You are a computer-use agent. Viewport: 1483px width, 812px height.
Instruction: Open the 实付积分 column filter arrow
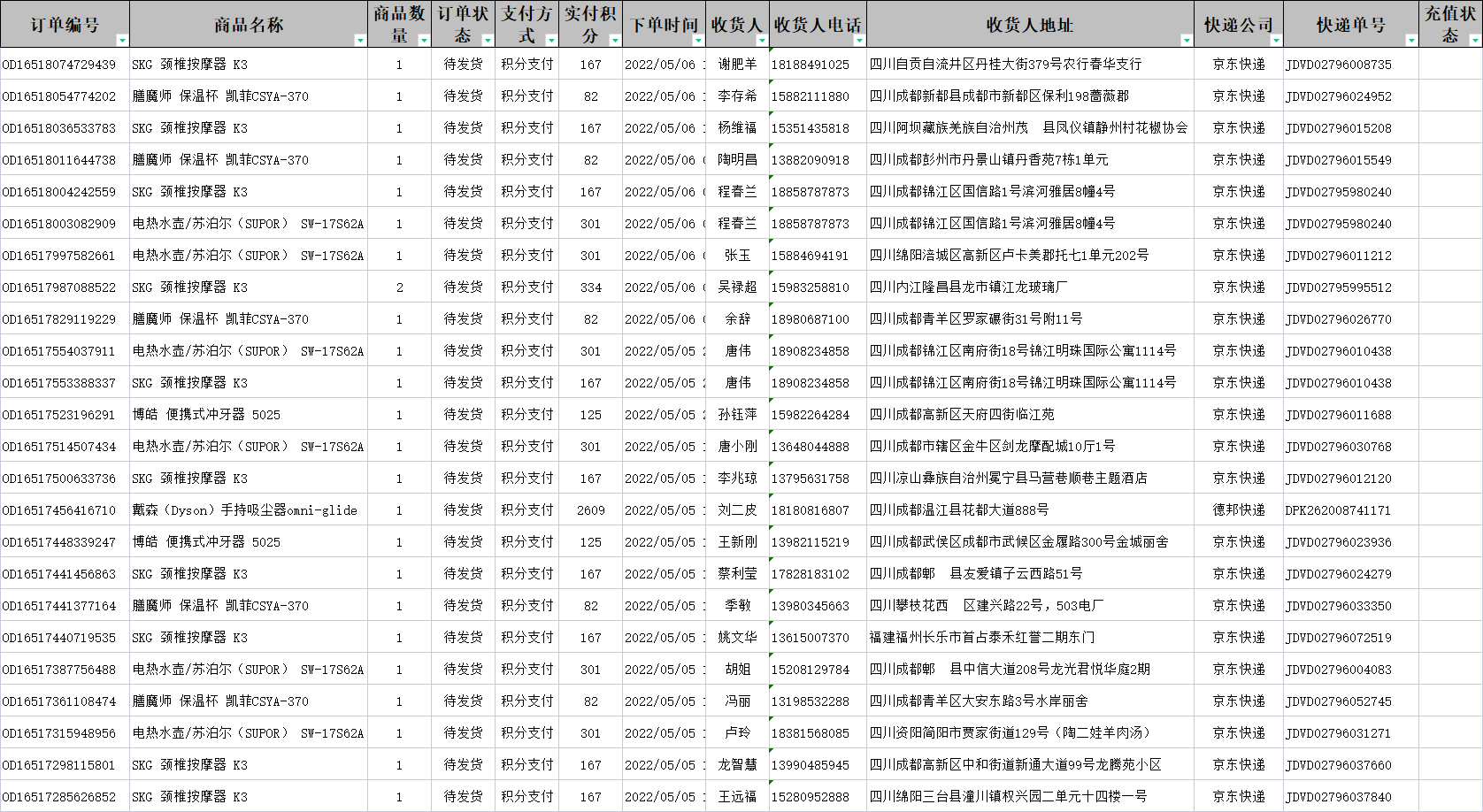(615, 41)
